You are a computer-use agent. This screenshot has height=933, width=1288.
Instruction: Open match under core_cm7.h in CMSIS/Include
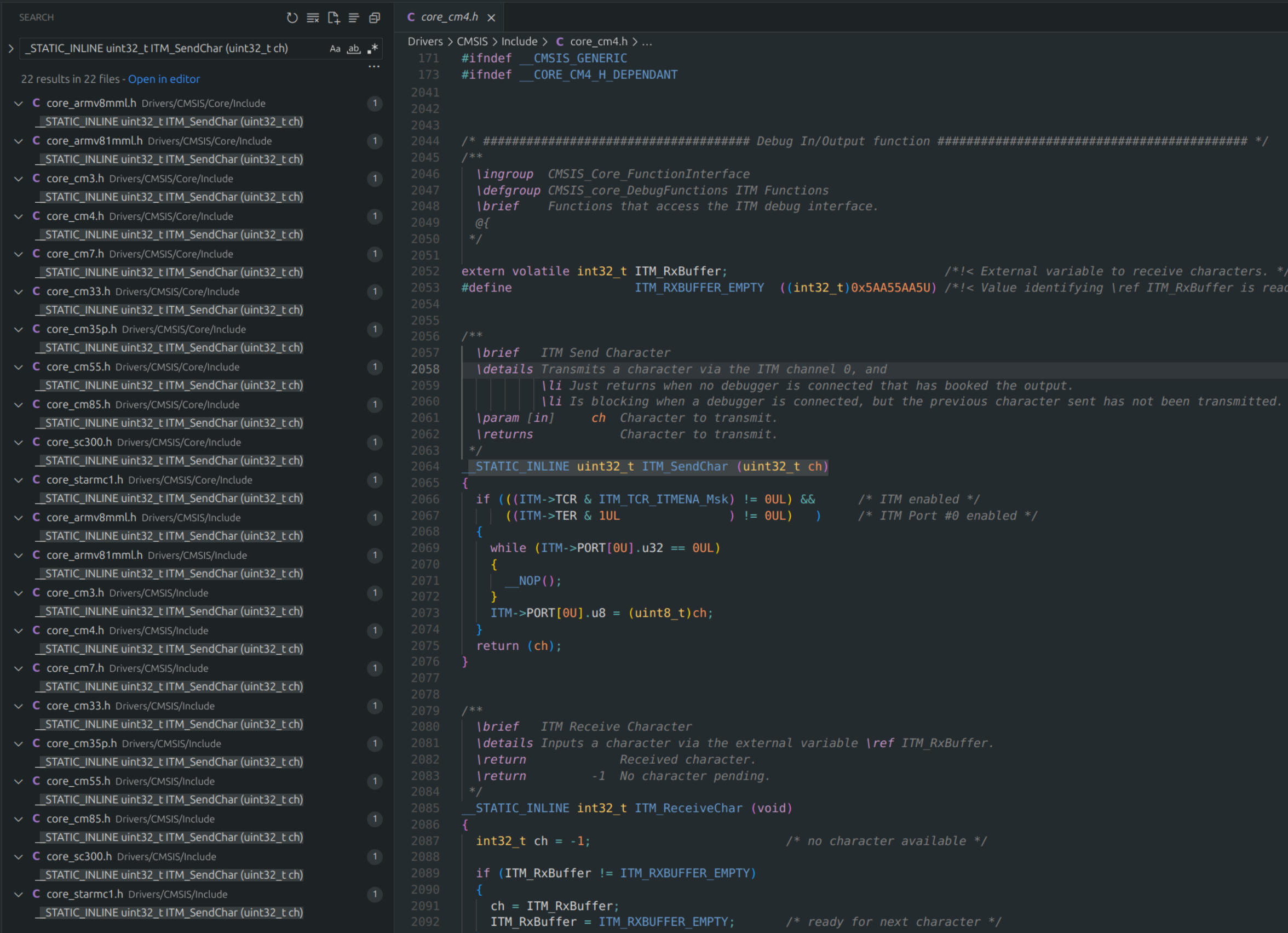click(x=169, y=686)
